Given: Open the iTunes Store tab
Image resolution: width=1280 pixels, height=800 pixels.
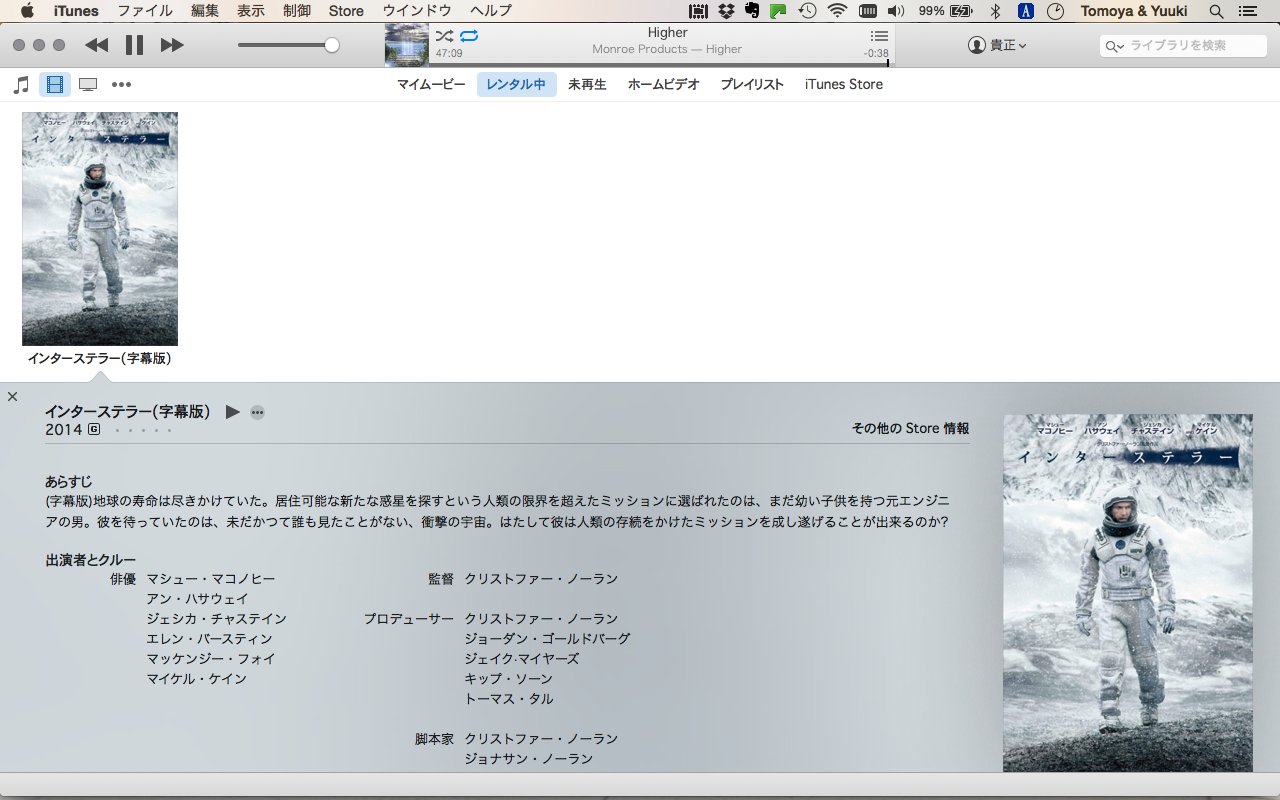Looking at the screenshot, I should 844,85.
